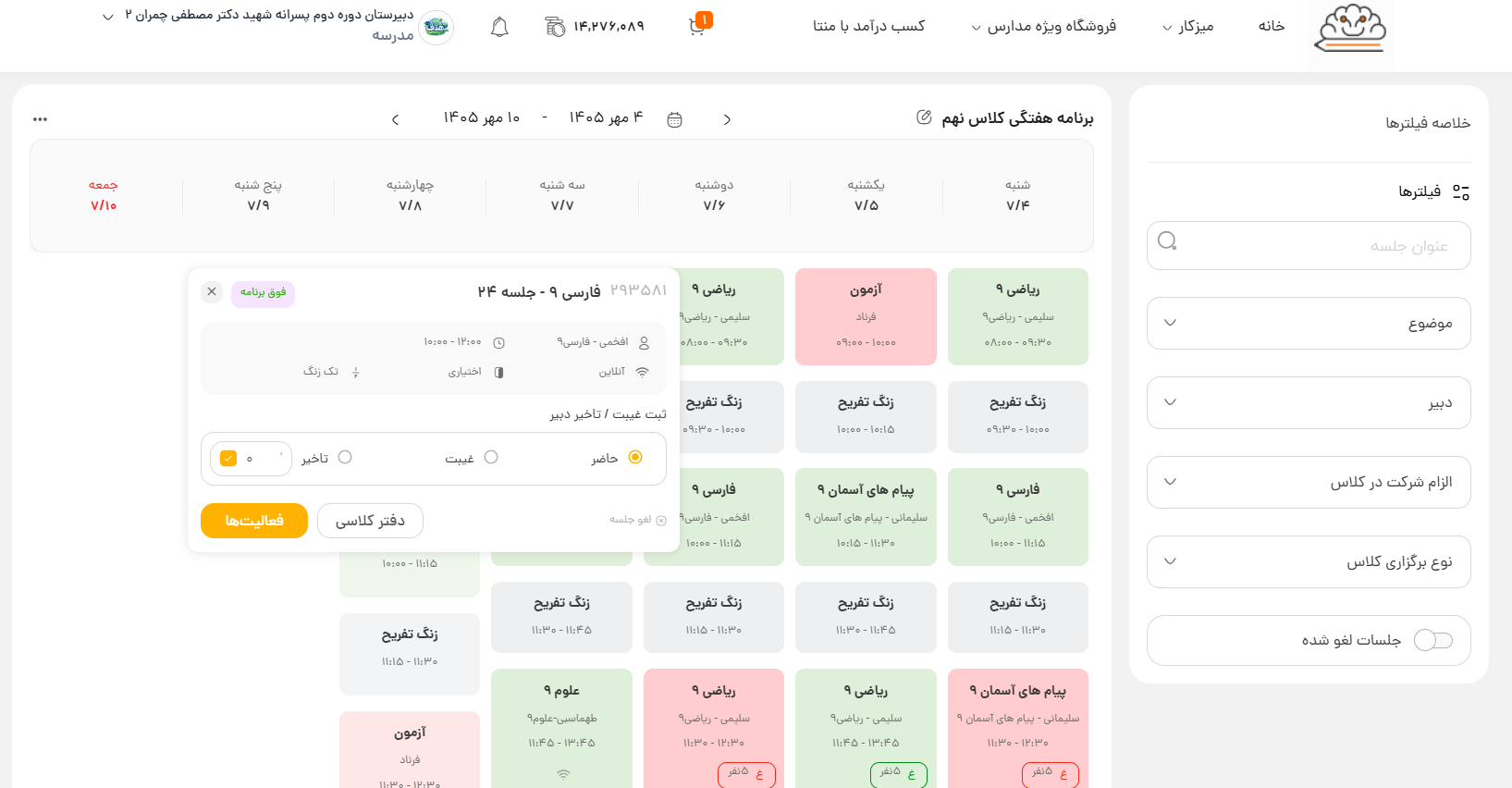Open the calendar date picker icon
This screenshot has width=1512, height=788.
(x=675, y=119)
